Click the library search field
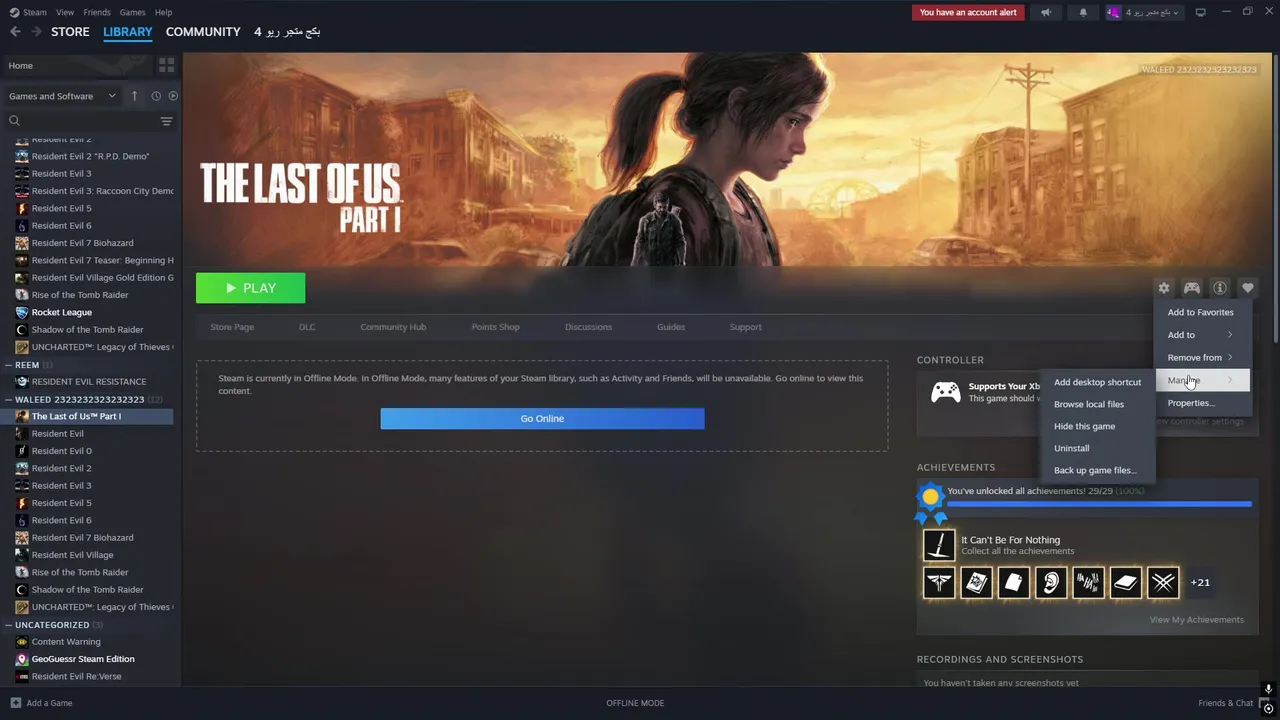The image size is (1280, 720). click(x=88, y=121)
